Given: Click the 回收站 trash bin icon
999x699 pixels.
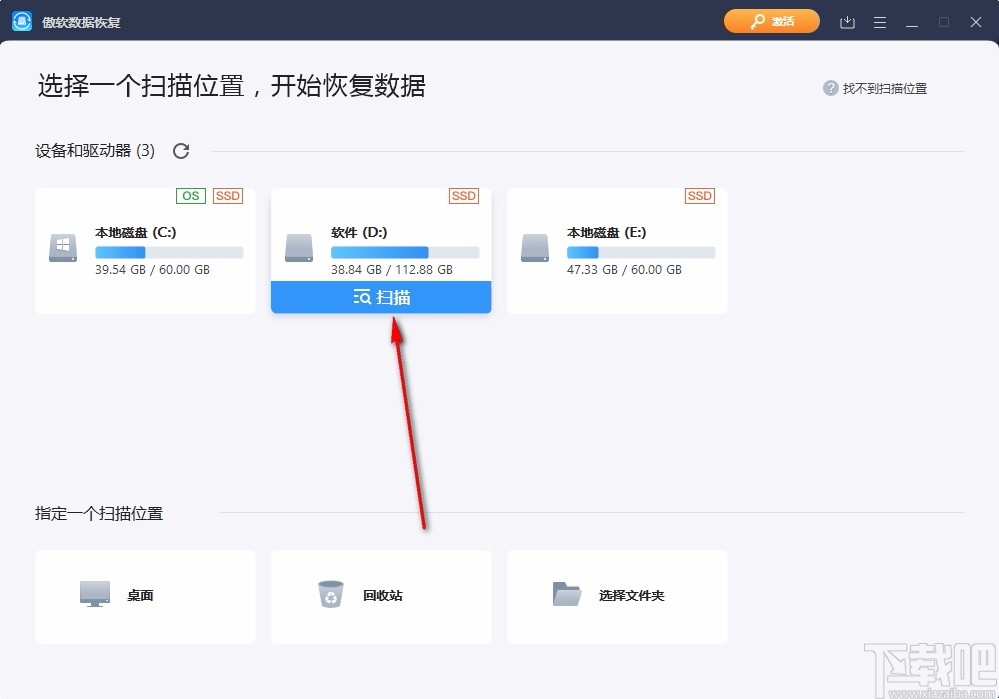Looking at the screenshot, I should (330, 592).
